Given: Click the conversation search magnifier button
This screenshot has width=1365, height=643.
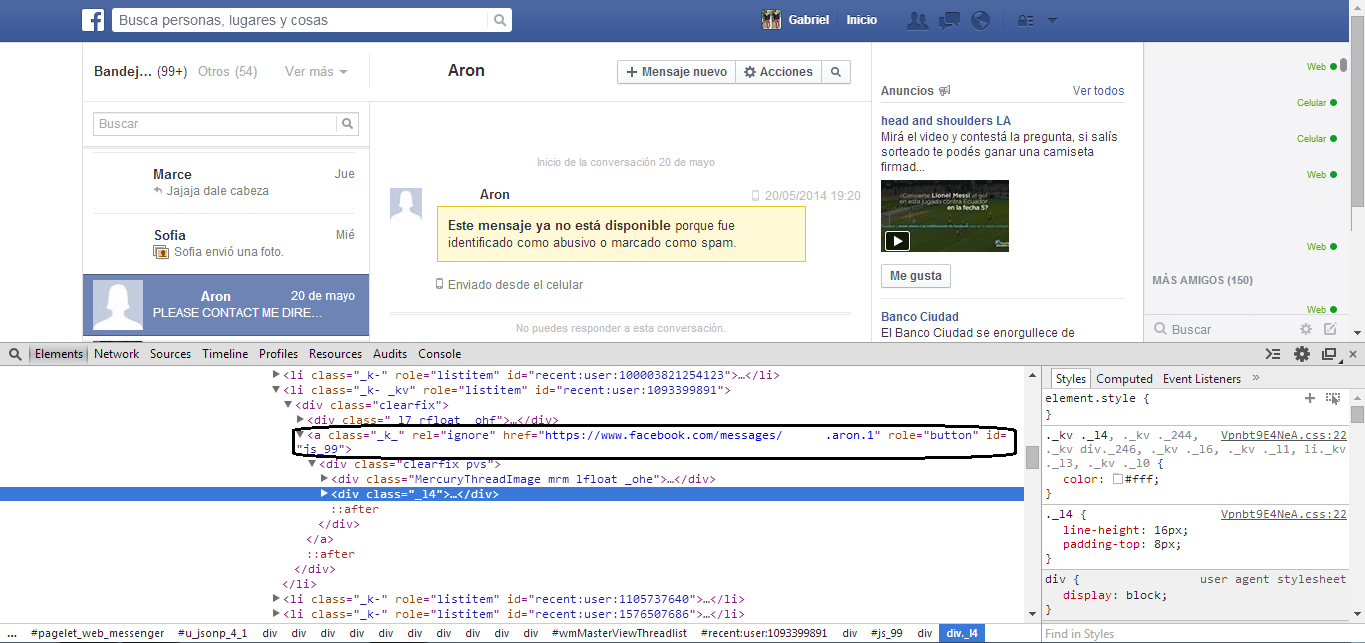Looking at the screenshot, I should click(836, 72).
